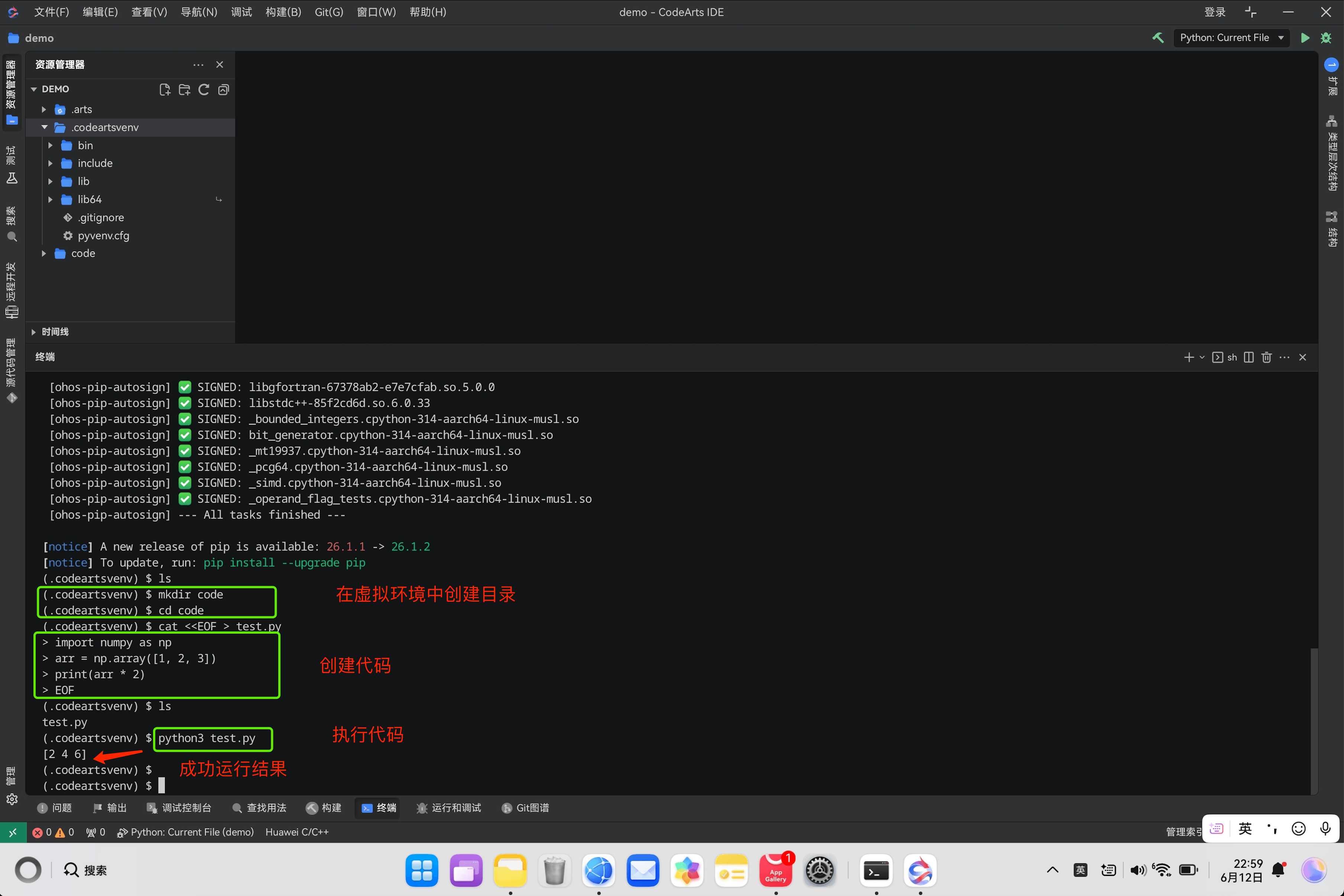
Task: Click the errors and warnings status indicator
Action: pyautogui.click(x=53, y=832)
